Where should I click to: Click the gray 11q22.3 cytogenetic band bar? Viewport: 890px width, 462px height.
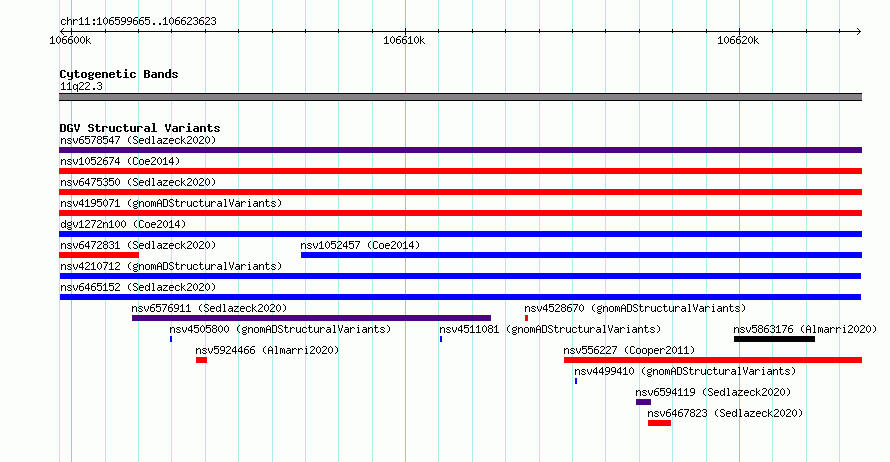[460, 97]
